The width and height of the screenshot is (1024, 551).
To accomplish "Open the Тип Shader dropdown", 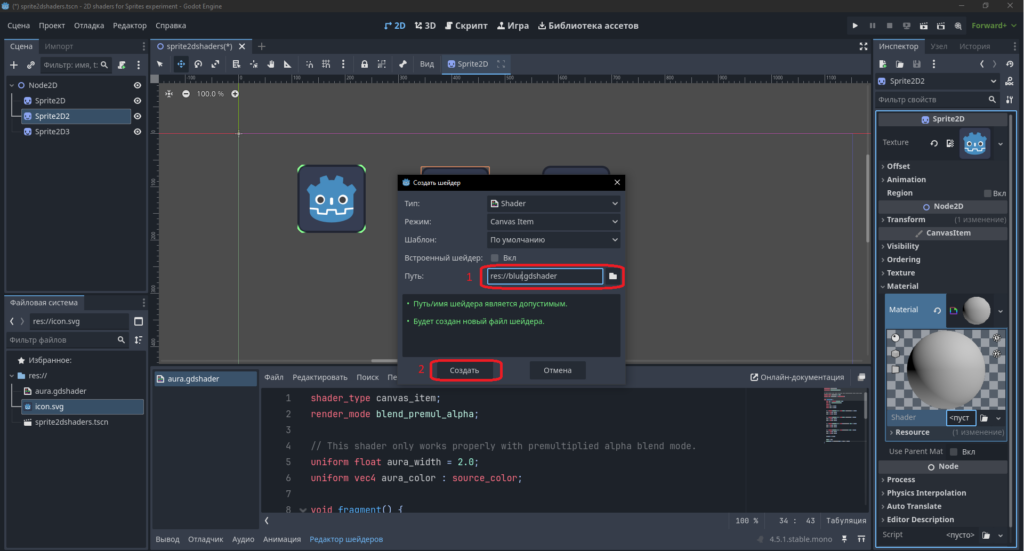I will tap(553, 204).
